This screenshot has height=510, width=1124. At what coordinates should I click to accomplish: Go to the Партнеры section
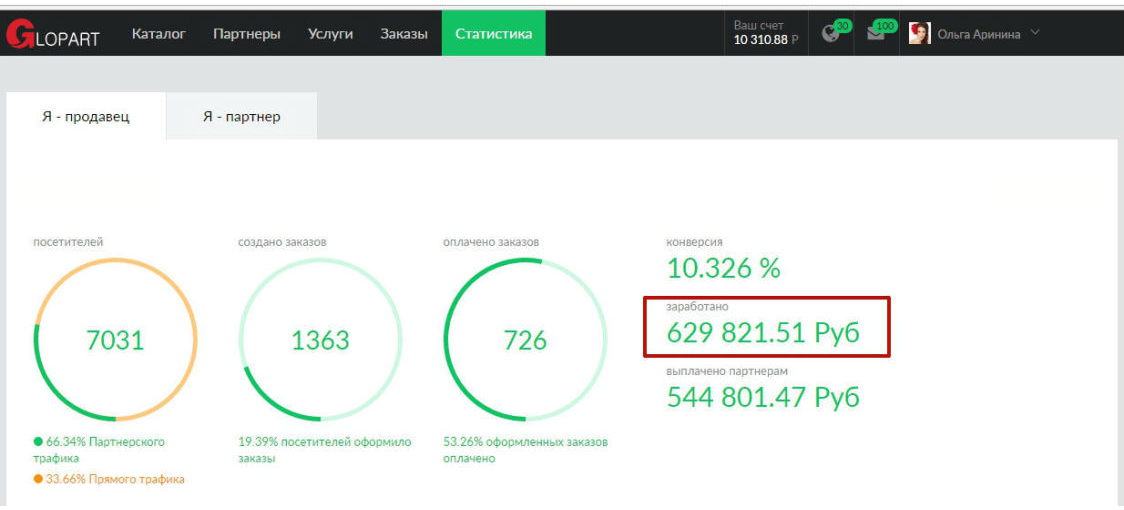point(246,34)
